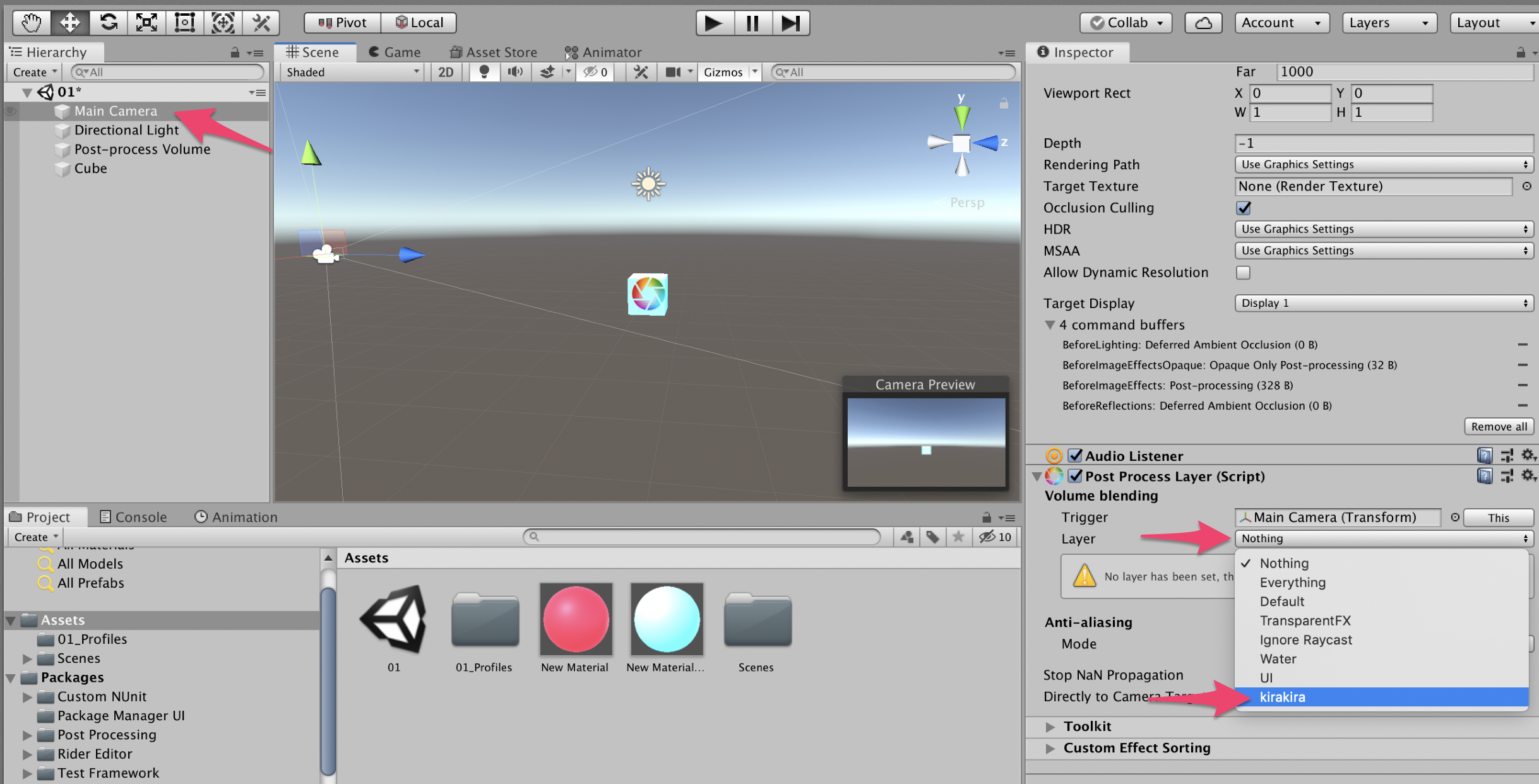The image size is (1539, 784).
Task: Toggle scene audio speaker icon
Action: (x=515, y=72)
